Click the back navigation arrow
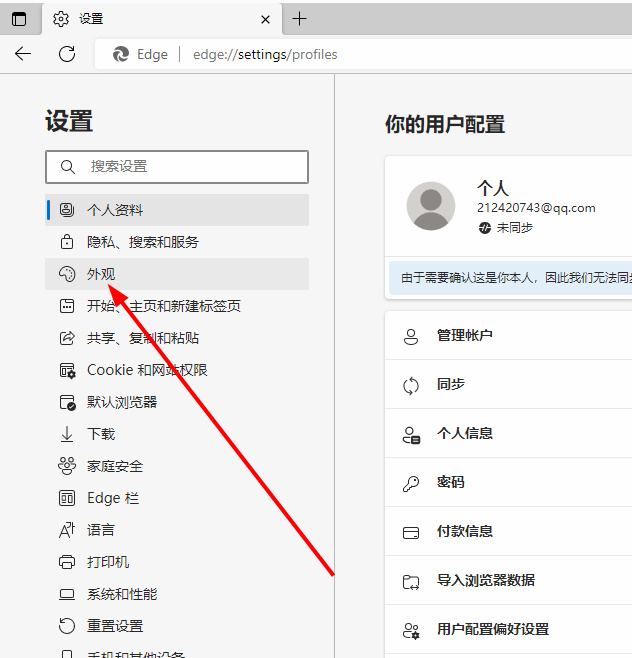The height and width of the screenshot is (658, 632). pos(23,54)
